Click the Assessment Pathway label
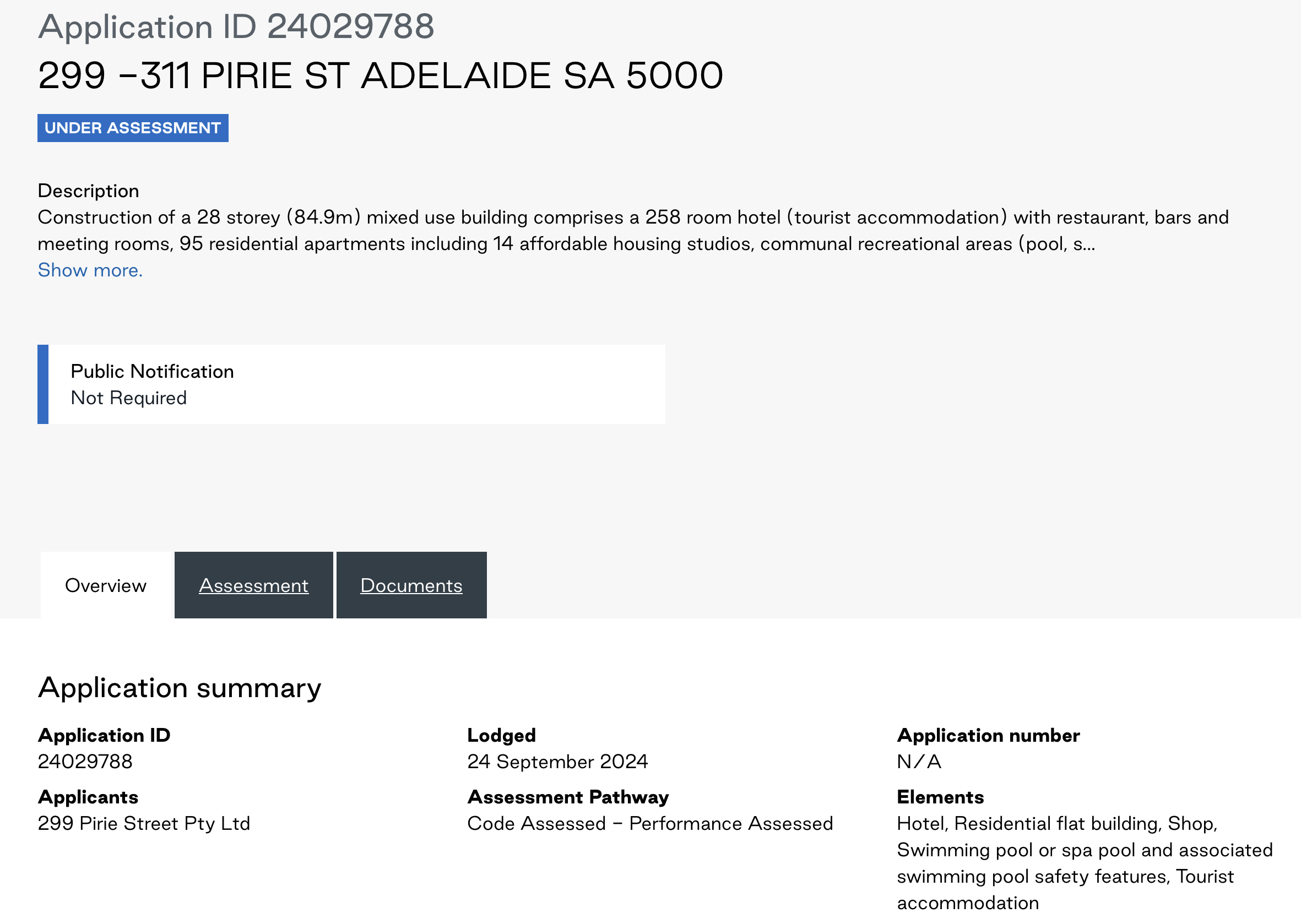 pos(568,797)
